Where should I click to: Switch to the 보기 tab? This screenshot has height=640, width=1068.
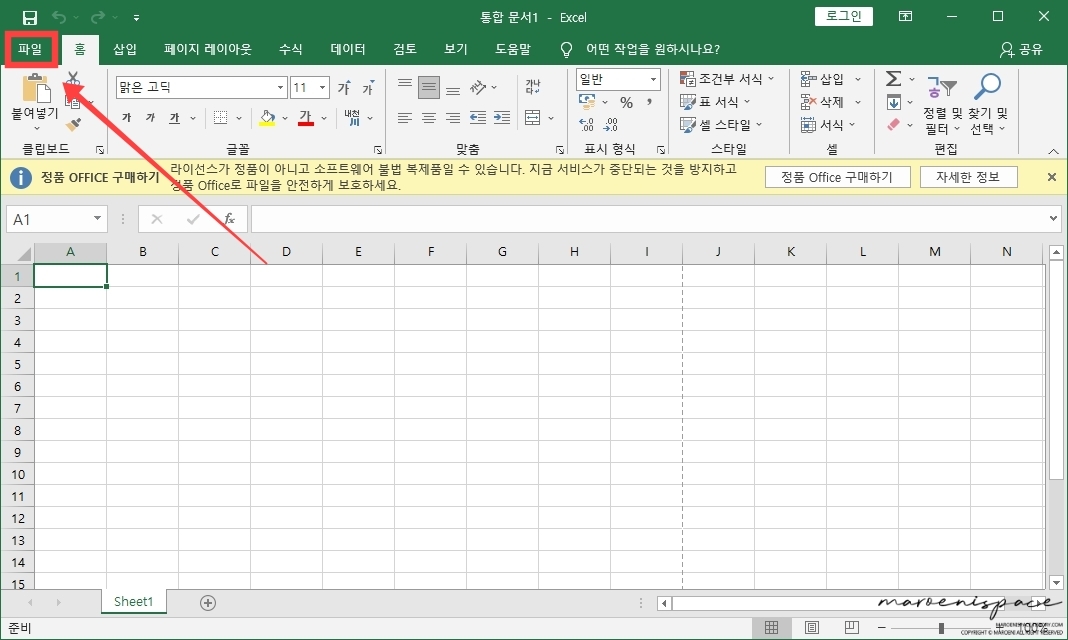point(456,49)
